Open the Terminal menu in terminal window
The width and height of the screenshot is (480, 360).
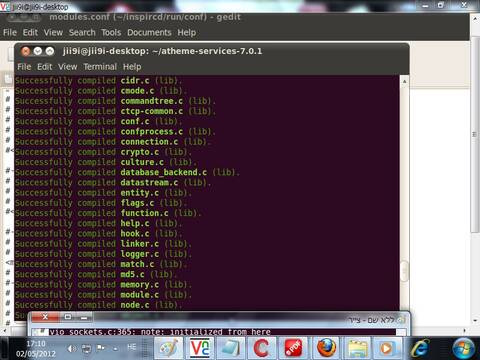[x=100, y=67]
